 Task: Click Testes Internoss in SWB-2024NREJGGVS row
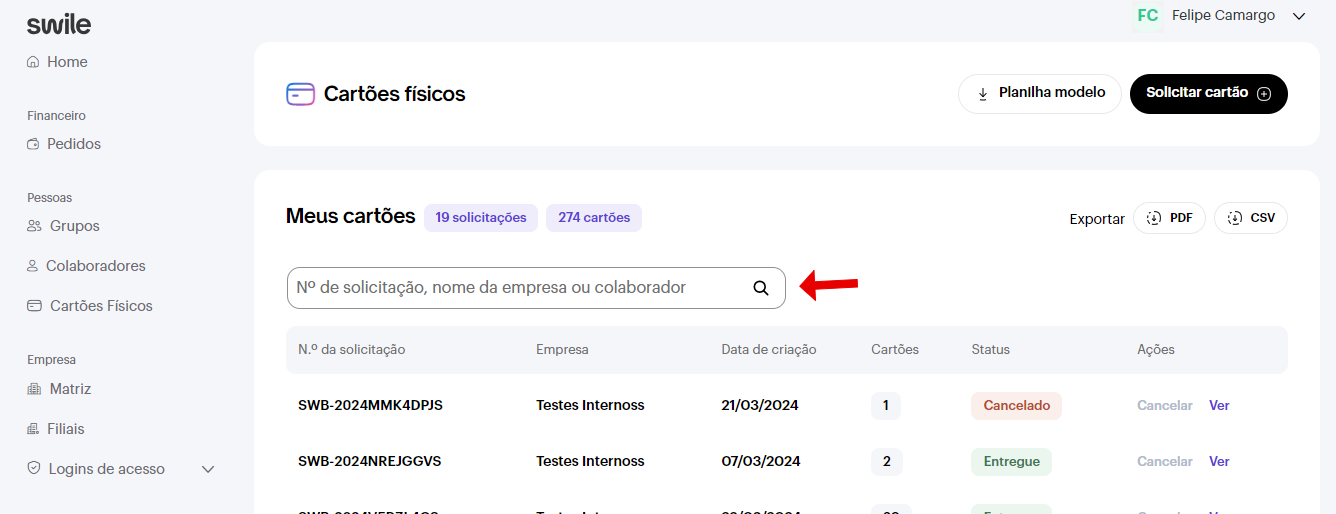pos(590,462)
